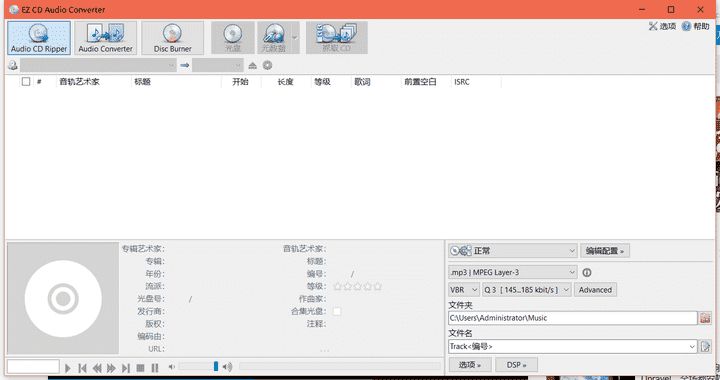720x380 pixels.
Task: Click the 光盘 disc toolbar icon
Action: [x=233, y=38]
